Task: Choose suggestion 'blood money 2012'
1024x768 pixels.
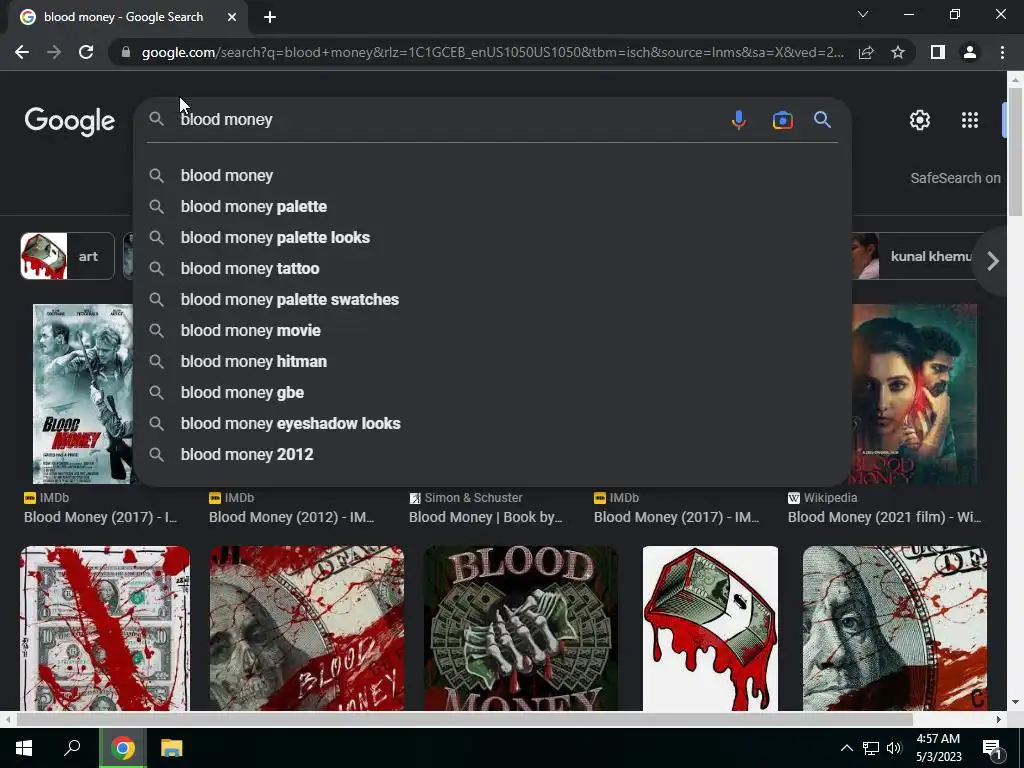Action: click(492, 455)
